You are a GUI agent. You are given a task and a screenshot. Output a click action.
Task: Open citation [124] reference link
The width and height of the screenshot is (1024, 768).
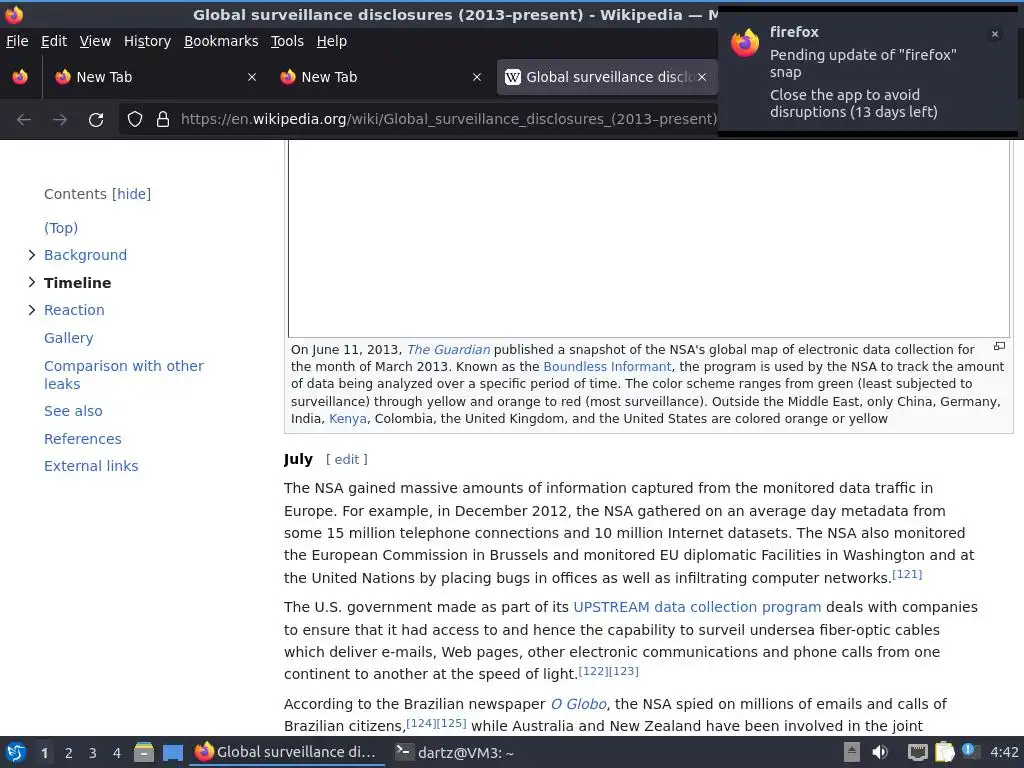coord(421,723)
